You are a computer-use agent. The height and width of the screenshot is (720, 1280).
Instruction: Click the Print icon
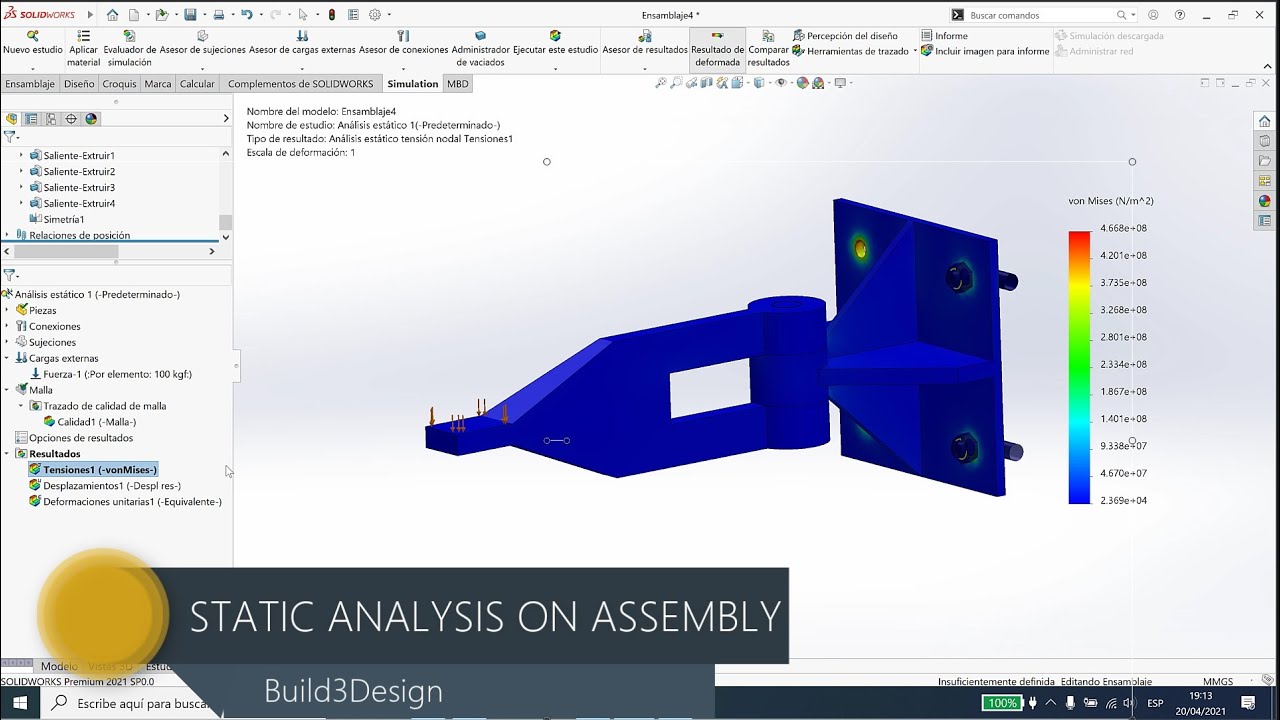(219, 15)
